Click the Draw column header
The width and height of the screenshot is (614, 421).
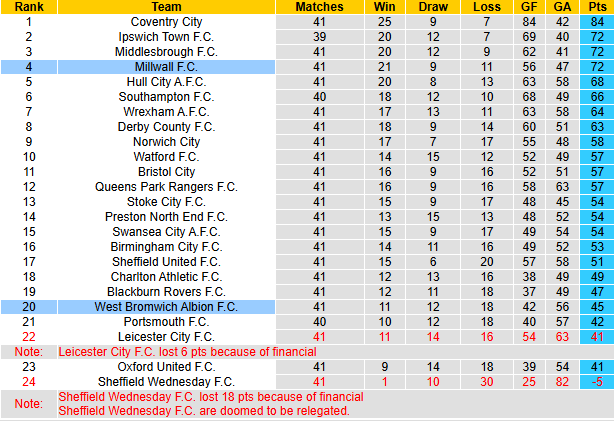click(433, 6)
